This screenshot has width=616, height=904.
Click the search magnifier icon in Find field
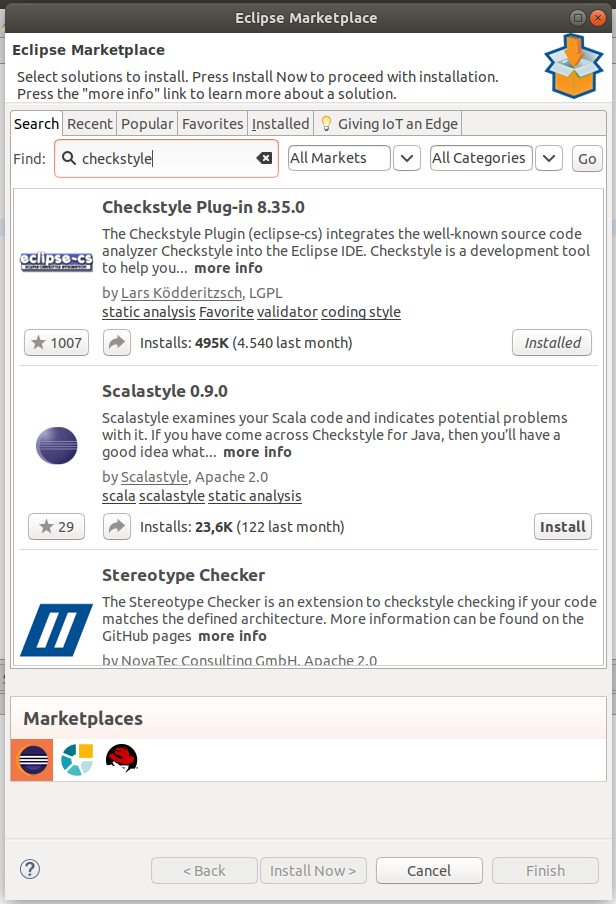point(69,158)
